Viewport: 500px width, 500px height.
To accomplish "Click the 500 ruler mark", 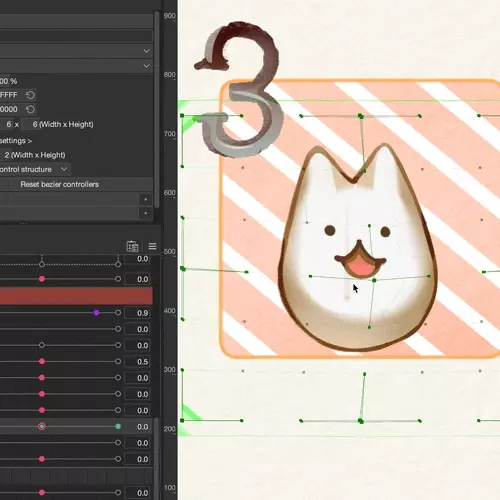I will coord(169,251).
